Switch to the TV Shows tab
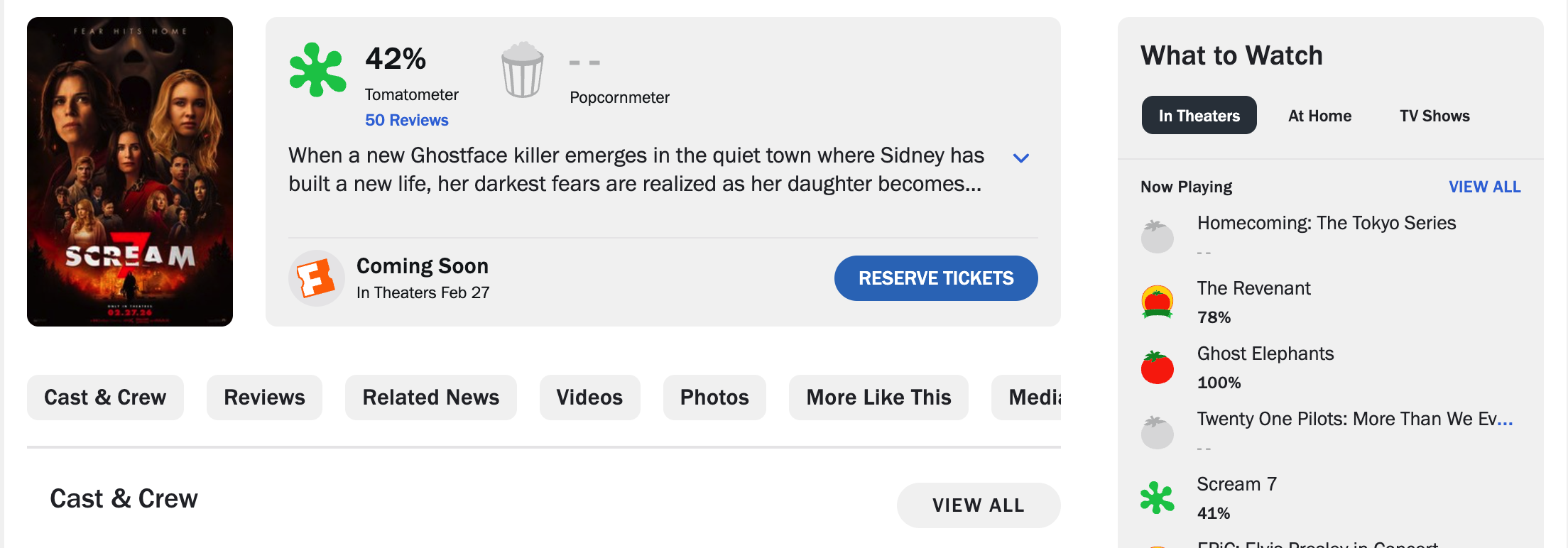This screenshot has width=1568, height=548. (1434, 116)
